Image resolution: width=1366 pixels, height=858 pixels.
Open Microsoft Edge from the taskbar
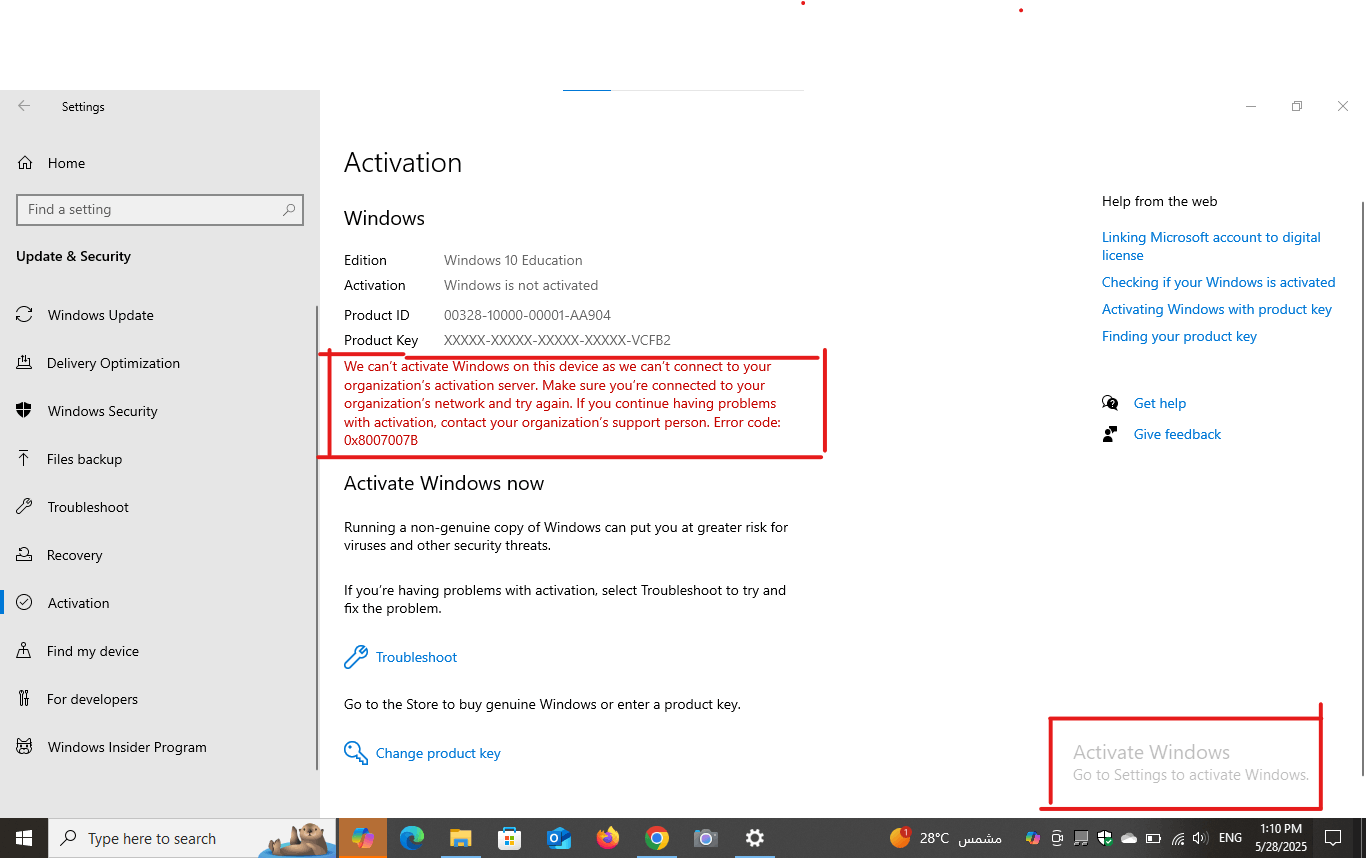[x=412, y=838]
